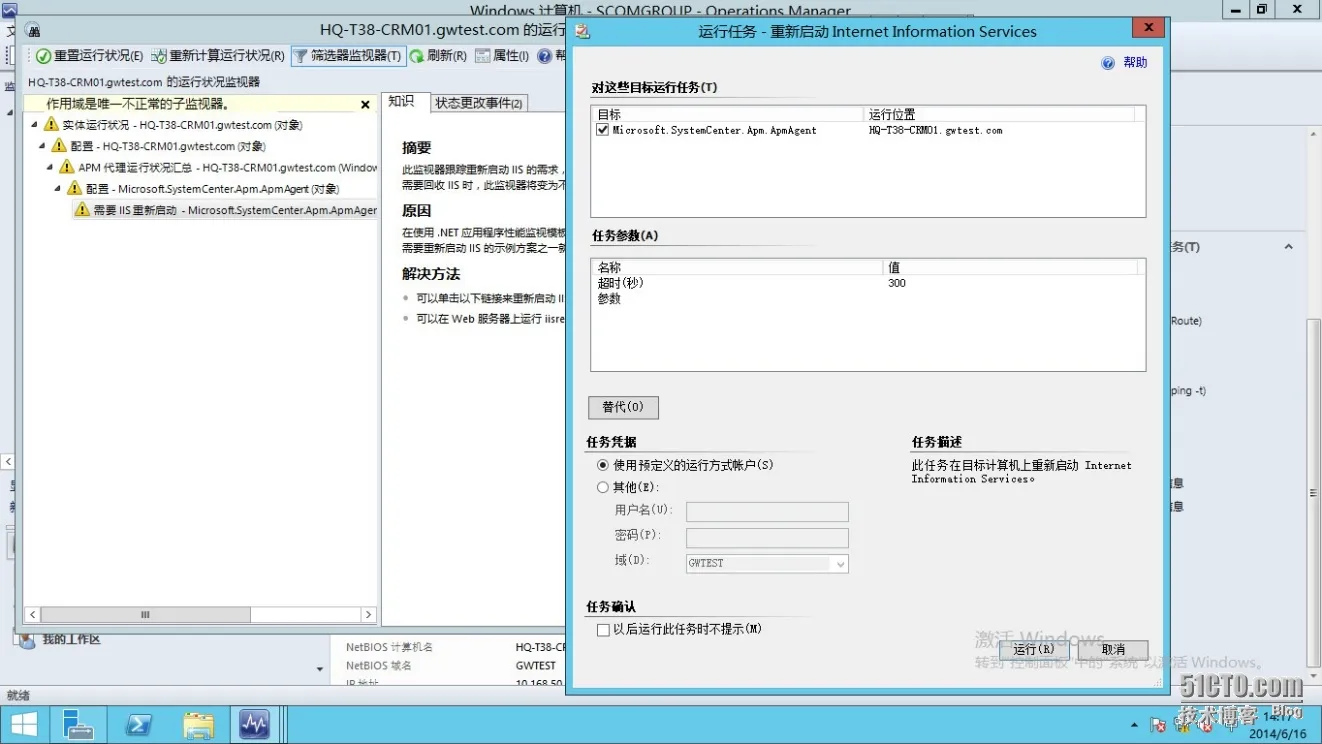Click the small dropdown arrow below 我的工作区
Screen dimensions: 1322x744
click(320, 669)
